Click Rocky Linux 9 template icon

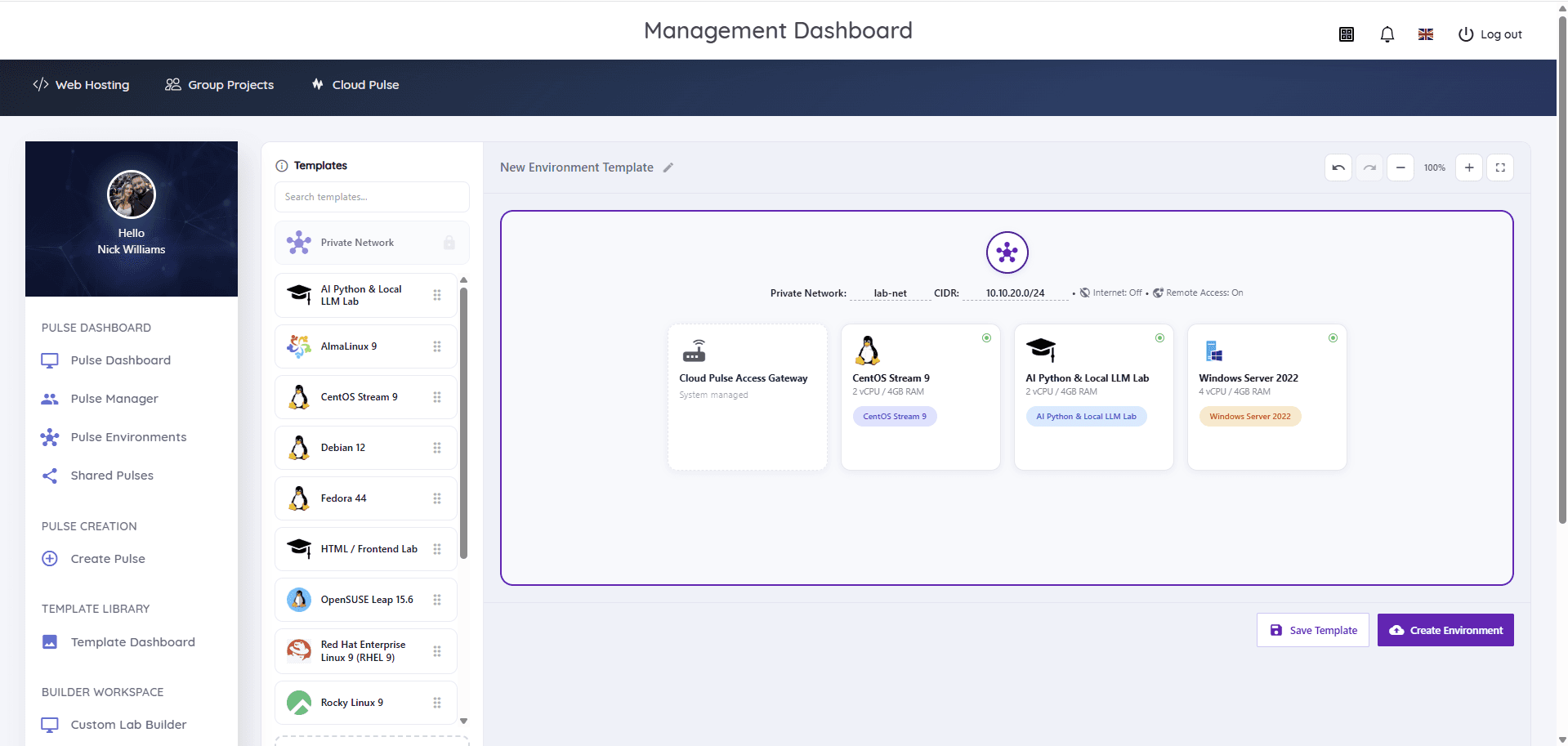click(299, 703)
